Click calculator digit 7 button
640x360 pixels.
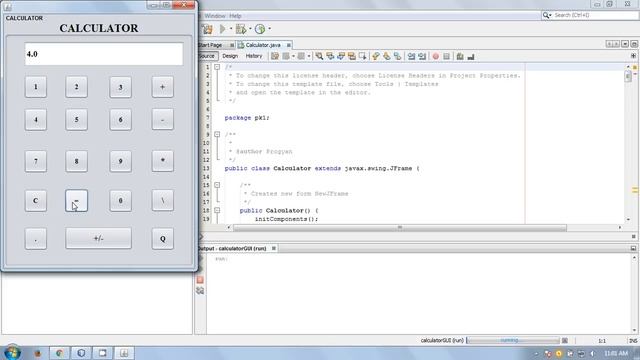[x=36, y=161]
